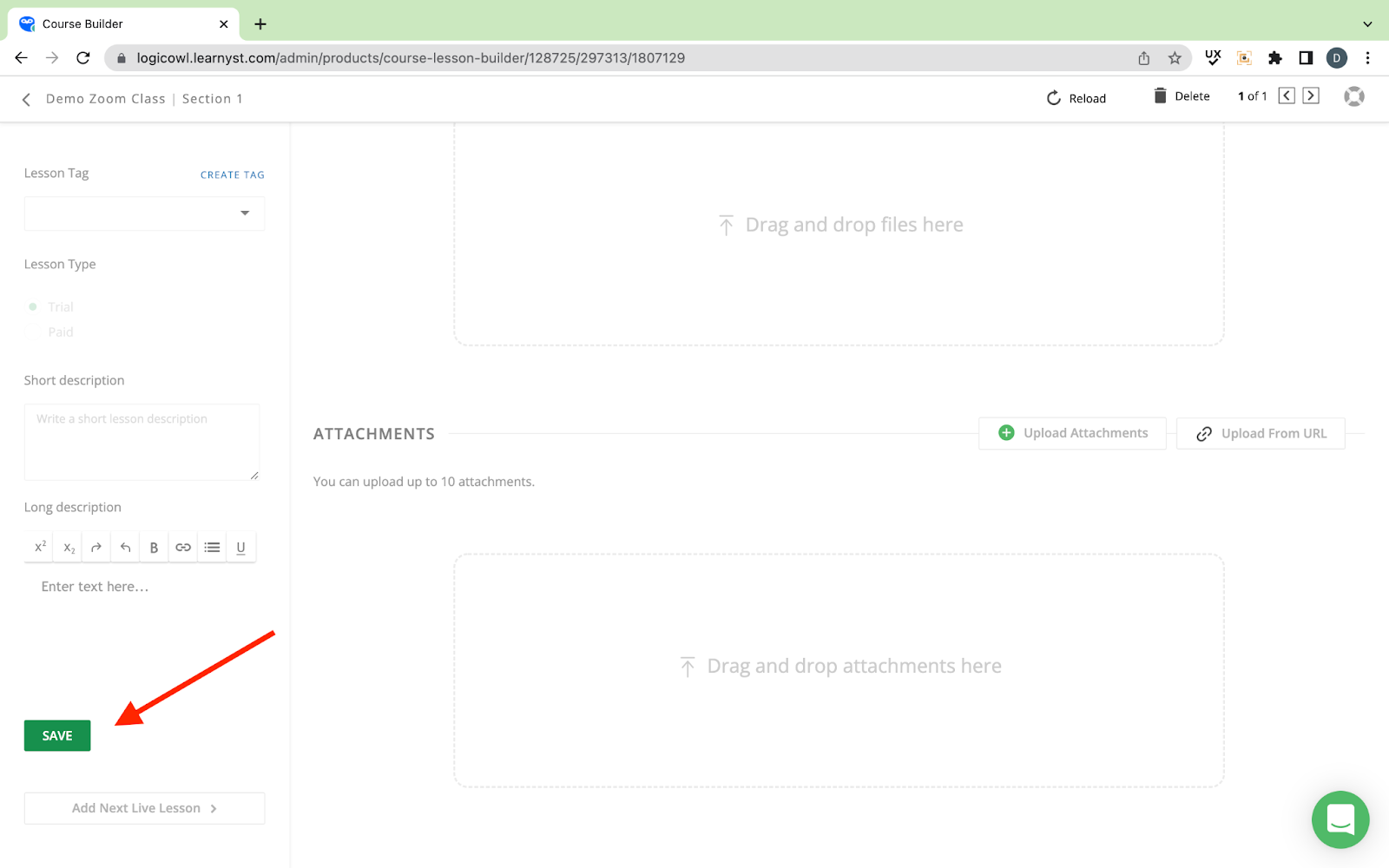Viewport: 1389px width, 868px height.
Task: Click the undo arrow in editor toolbar
Action: (x=126, y=548)
